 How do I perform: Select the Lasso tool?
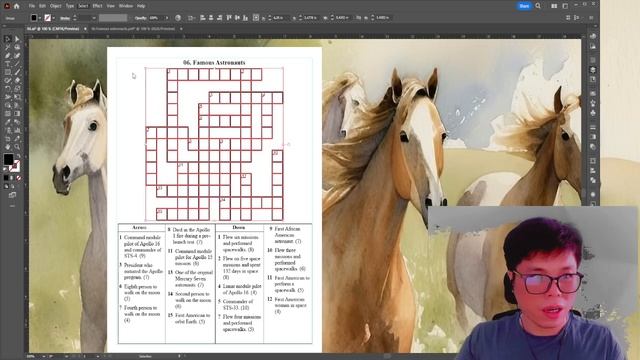(17, 47)
